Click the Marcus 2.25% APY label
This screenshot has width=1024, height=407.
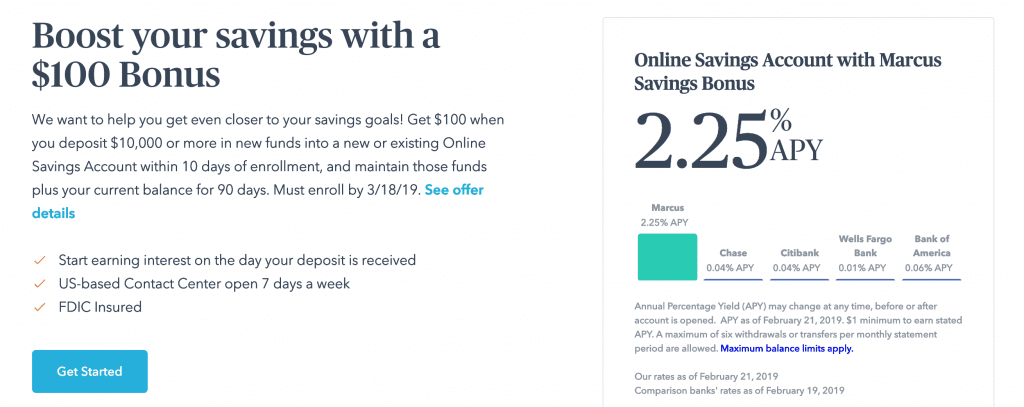pyautogui.click(x=667, y=215)
